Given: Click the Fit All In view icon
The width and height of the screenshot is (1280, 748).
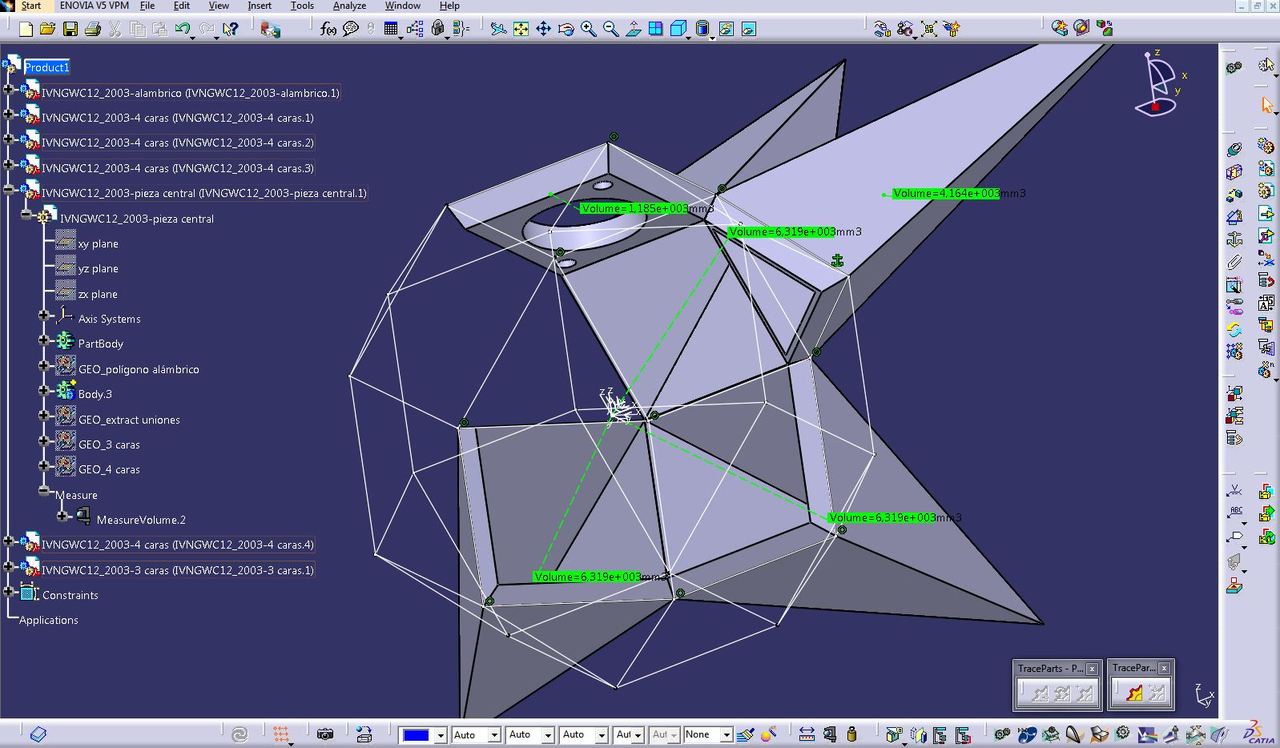Looking at the screenshot, I should 521,29.
